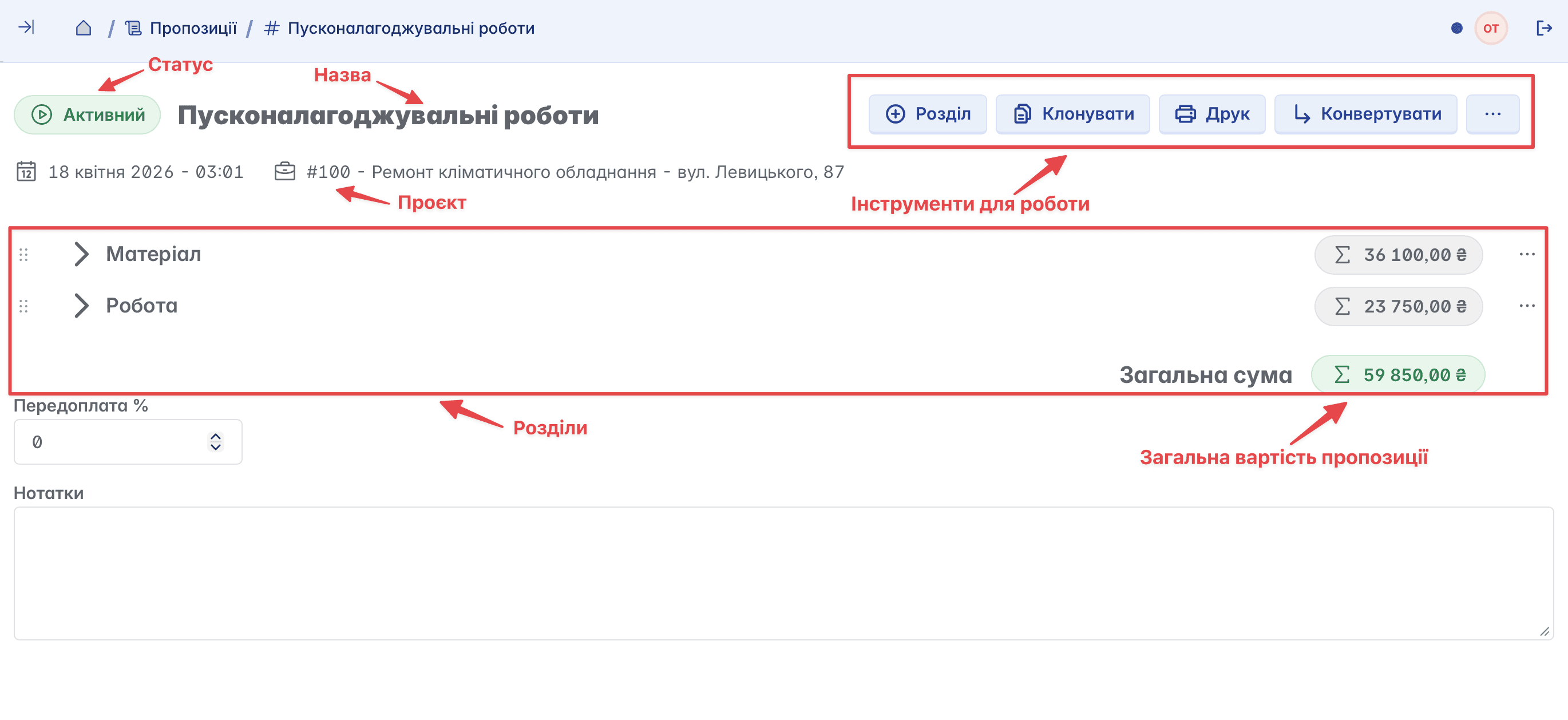This screenshot has height=720, width=1568.
Task: Expand the Матеріал section chevron
Action: 81,255
